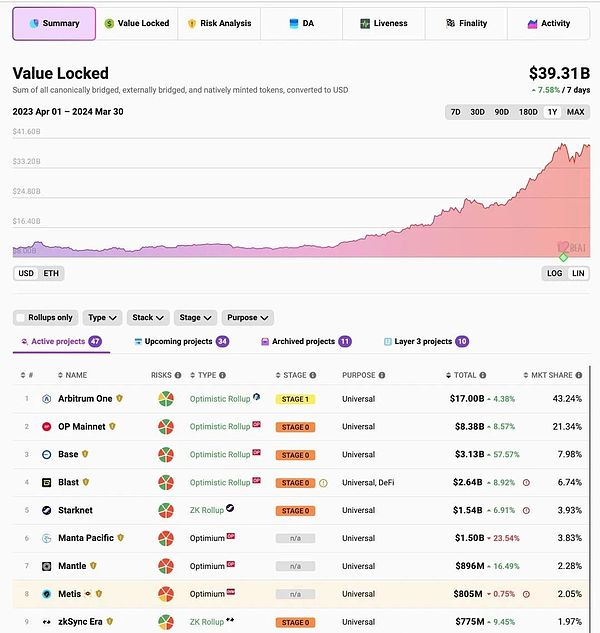Click the Starknet project logo icon
Screen dimensions: 600x633
[x=47, y=511]
